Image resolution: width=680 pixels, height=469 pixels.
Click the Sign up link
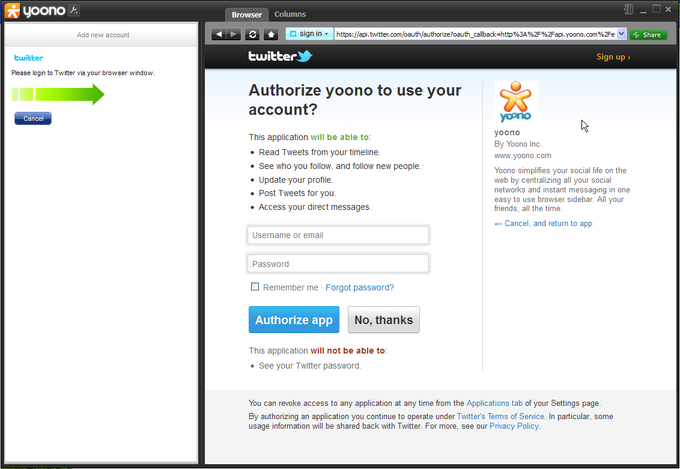613,57
